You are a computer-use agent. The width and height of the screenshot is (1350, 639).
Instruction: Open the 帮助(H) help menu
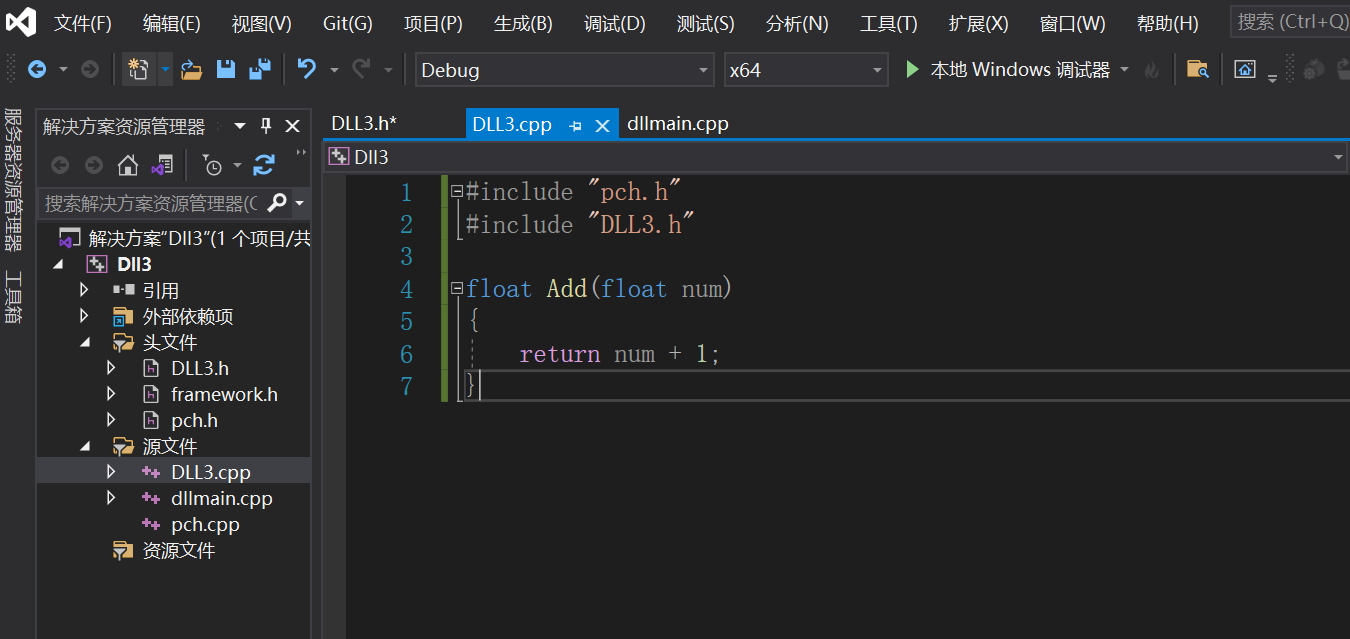coord(1167,23)
